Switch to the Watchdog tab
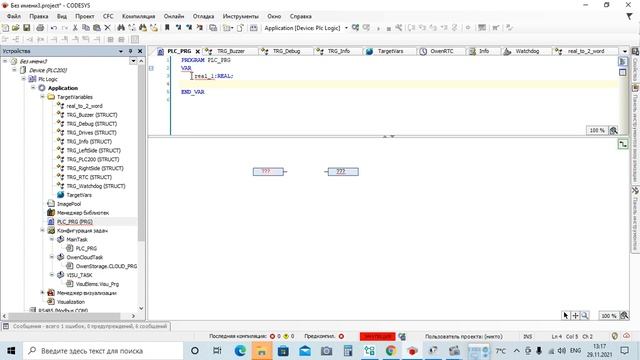Viewport: 640px width, 360px height. tap(527, 51)
